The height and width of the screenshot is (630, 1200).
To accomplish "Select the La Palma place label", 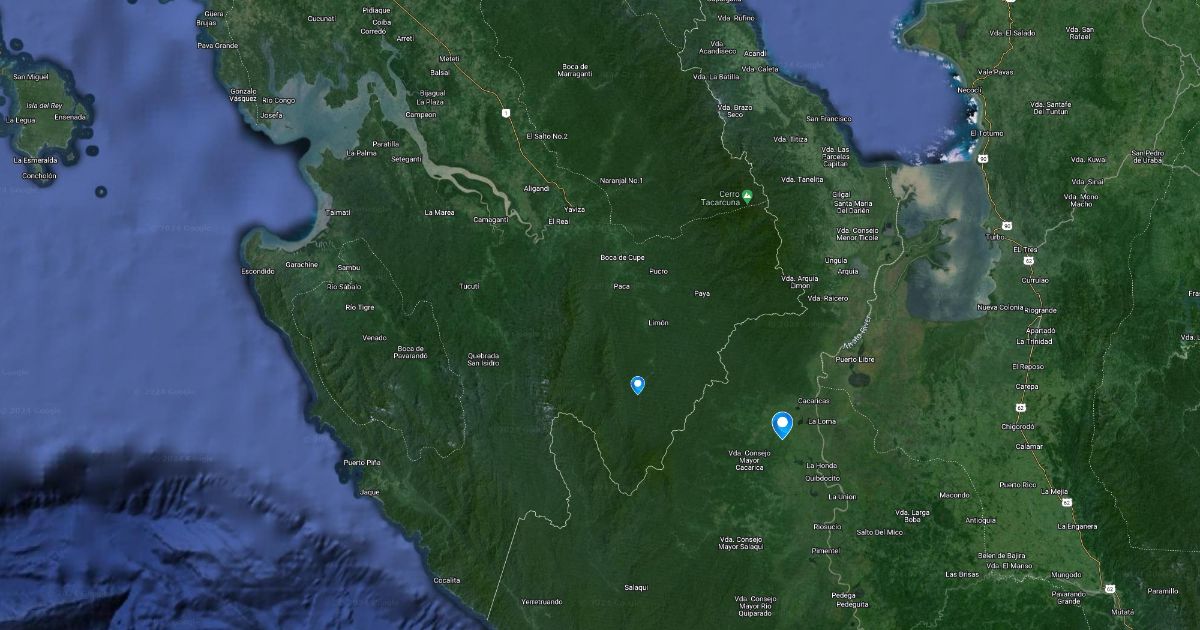I will pyautogui.click(x=361, y=153).
